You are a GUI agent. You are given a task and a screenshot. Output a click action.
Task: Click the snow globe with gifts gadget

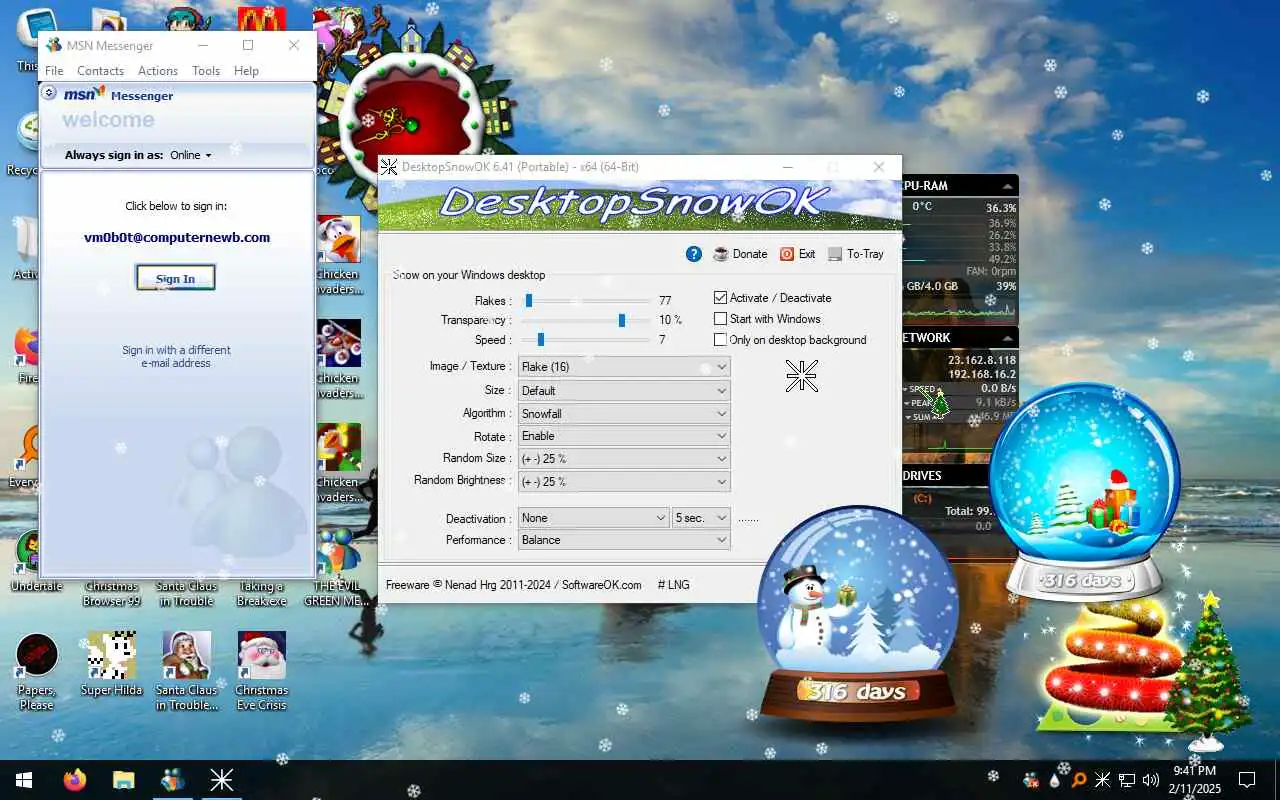1085,490
